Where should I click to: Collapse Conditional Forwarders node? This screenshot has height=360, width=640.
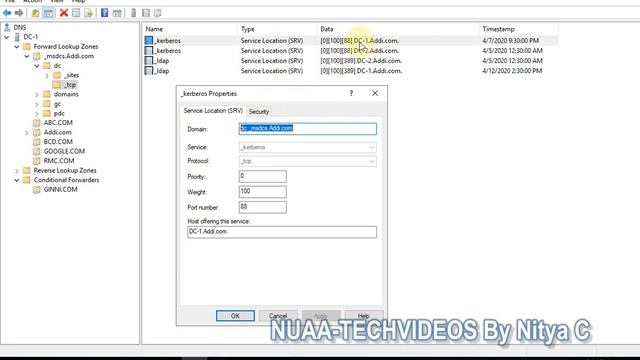[17, 180]
